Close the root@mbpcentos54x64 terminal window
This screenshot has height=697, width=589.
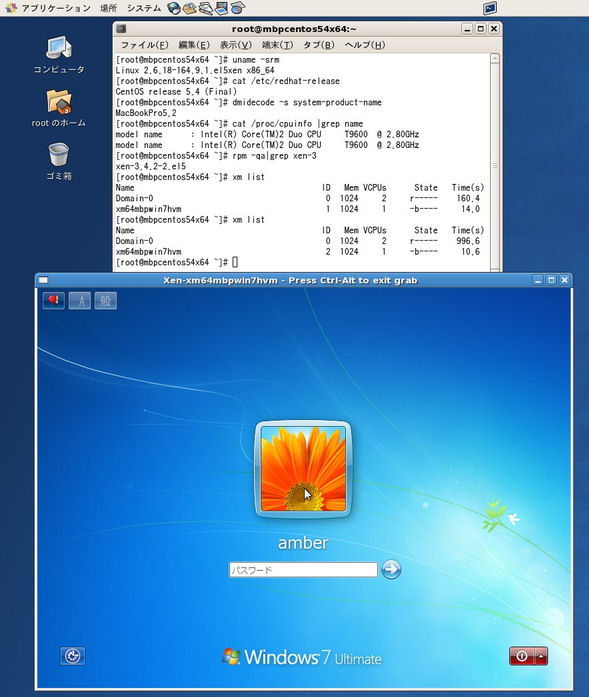[x=493, y=29]
